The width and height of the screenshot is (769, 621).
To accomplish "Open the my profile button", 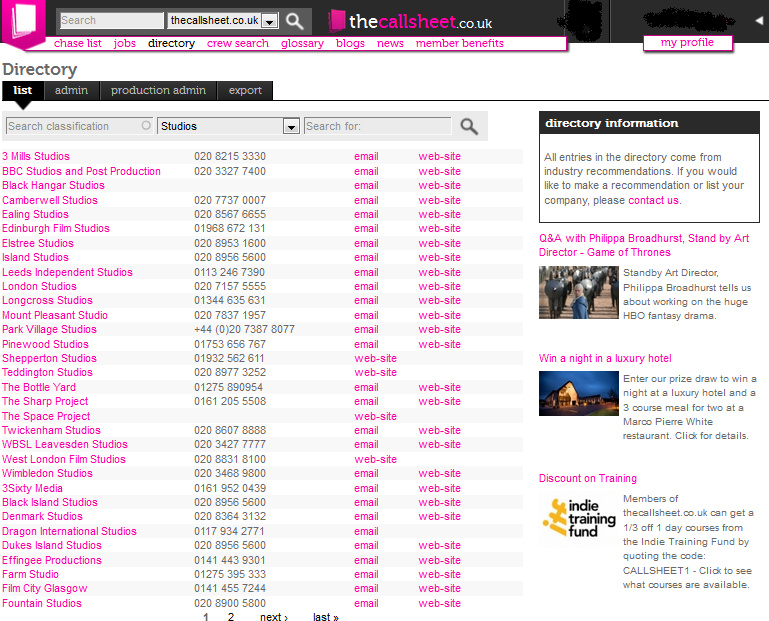I will [687, 43].
